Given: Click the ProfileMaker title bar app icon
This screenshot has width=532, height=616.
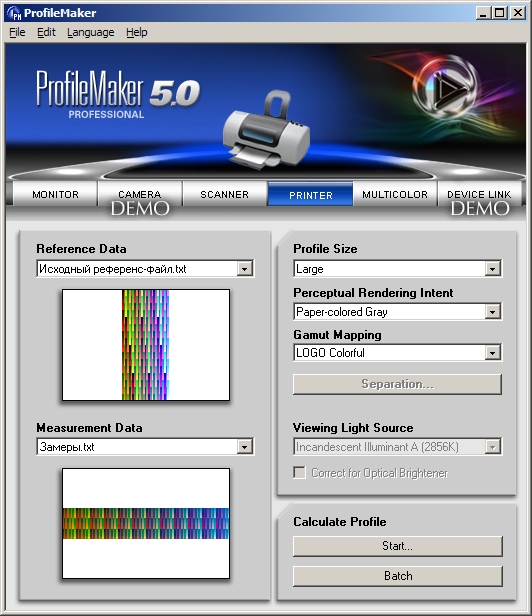Looking at the screenshot, I should pos(14,13).
